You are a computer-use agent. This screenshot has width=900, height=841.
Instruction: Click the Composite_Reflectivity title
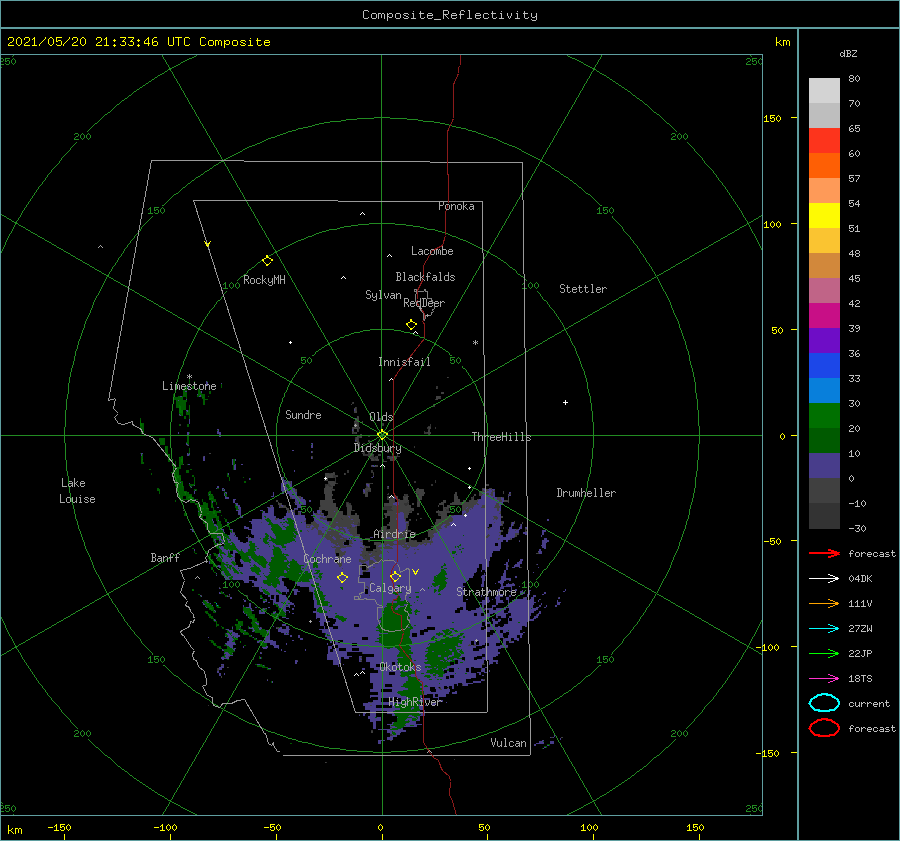[x=449, y=15]
